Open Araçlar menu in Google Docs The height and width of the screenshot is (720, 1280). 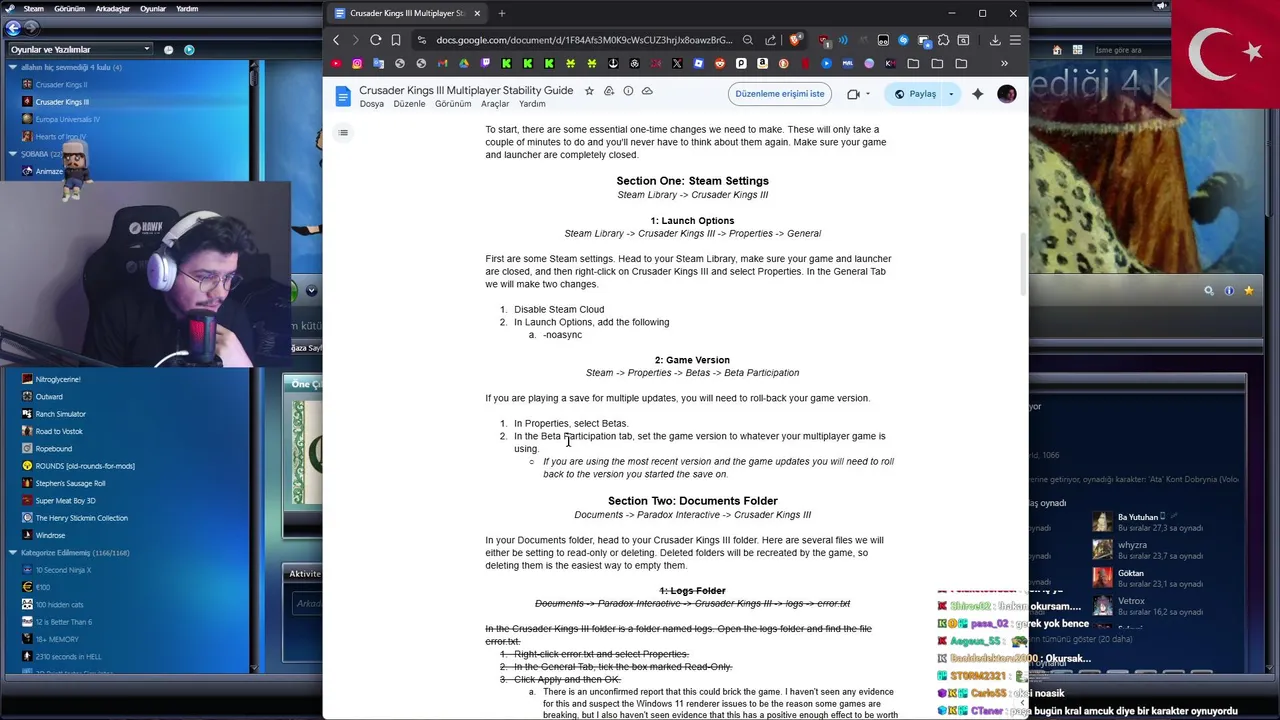coord(495,104)
